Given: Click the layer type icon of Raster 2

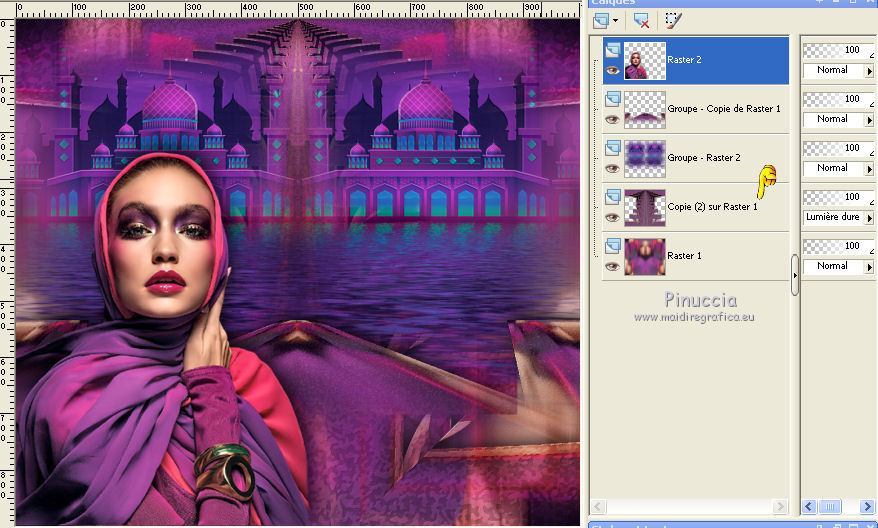Looking at the screenshot, I should point(613,50).
